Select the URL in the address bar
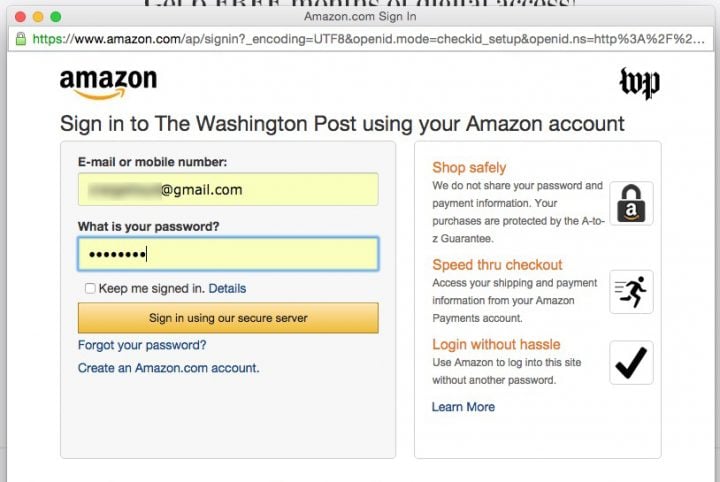Viewport: 720px width, 482px height. (x=368, y=39)
